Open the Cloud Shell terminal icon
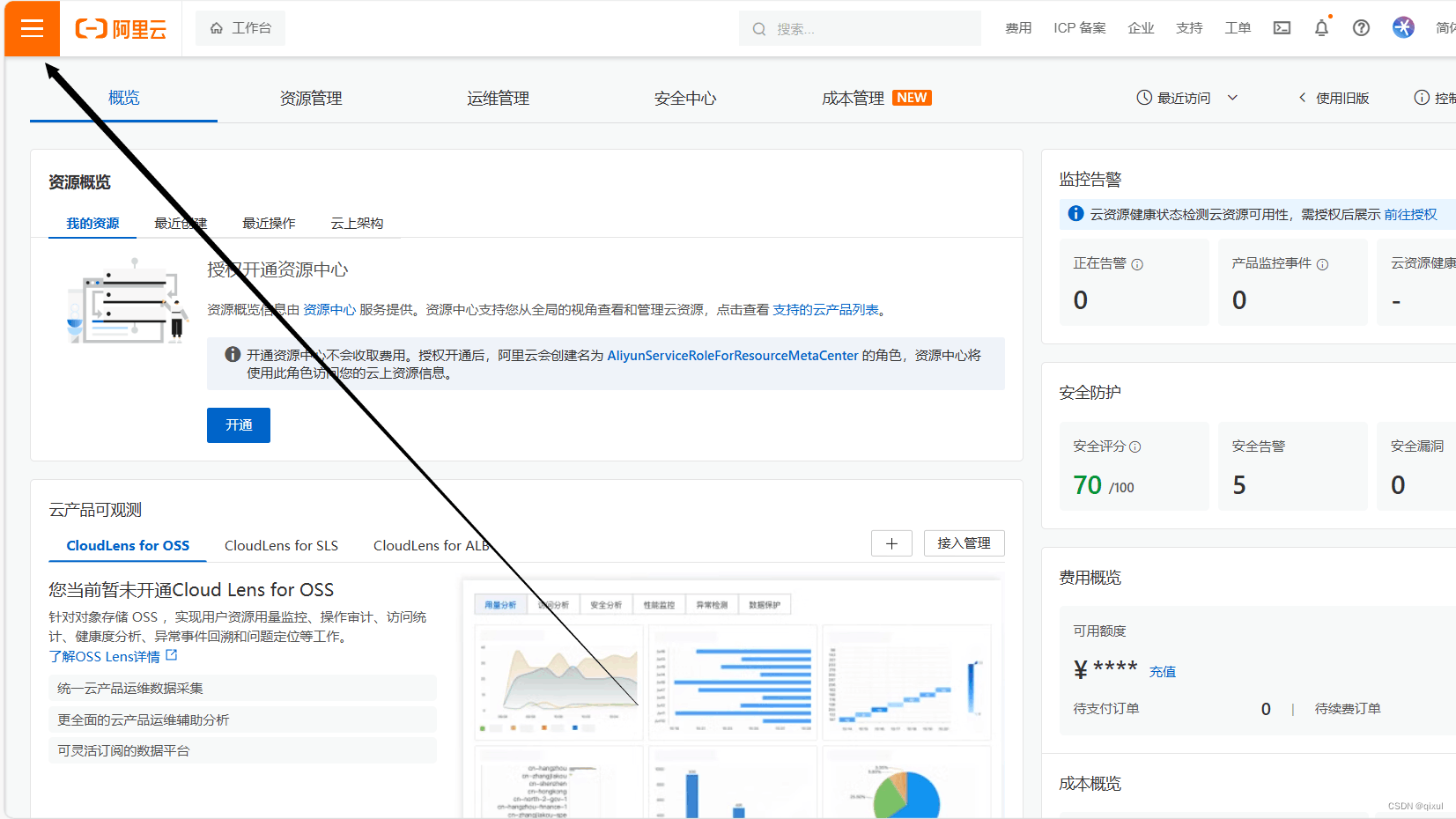The height and width of the screenshot is (819, 1456). point(1282,28)
